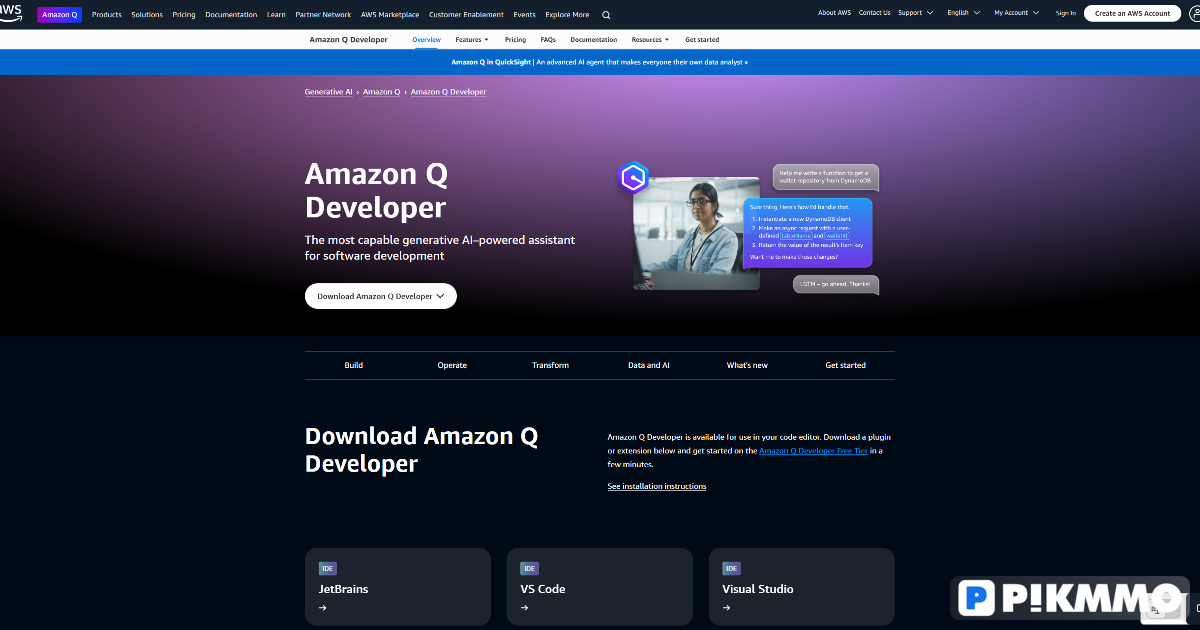The height and width of the screenshot is (630, 1200).
Task: Open Documentation in the top navigation
Action: pos(231,15)
